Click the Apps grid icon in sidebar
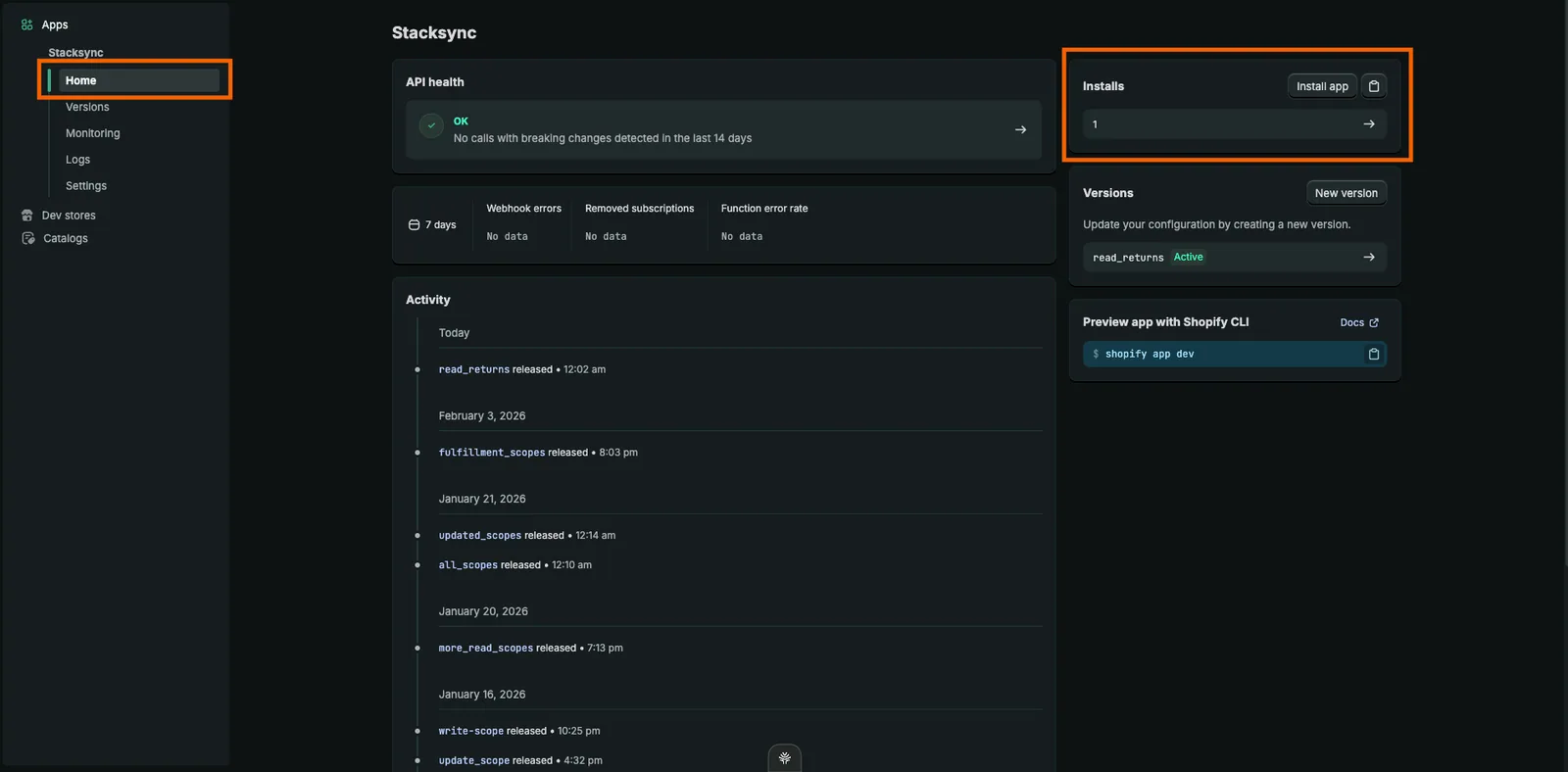Image resolution: width=1568 pixels, height=772 pixels. coord(27,24)
